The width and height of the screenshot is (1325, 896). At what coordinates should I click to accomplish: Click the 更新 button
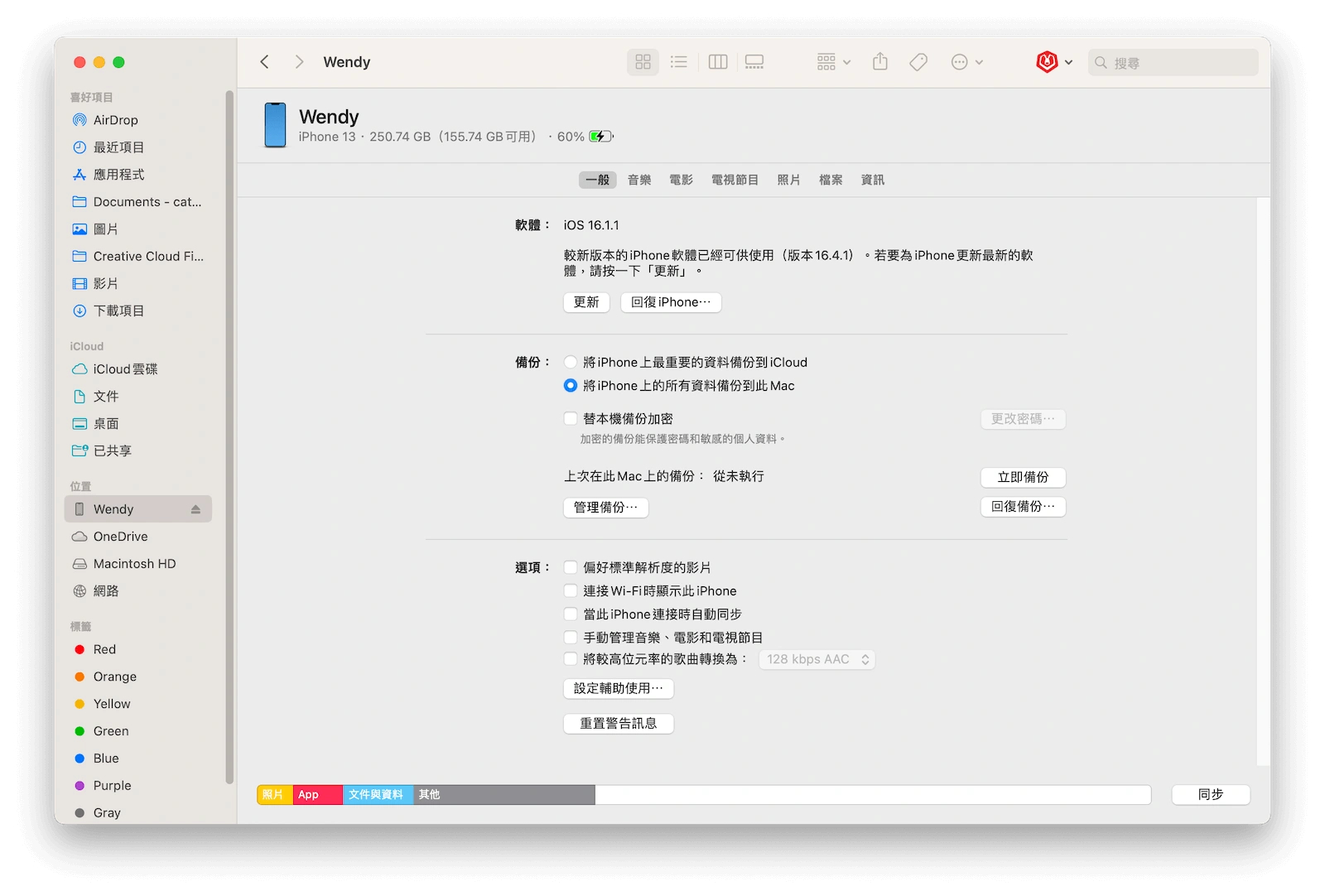(x=586, y=302)
